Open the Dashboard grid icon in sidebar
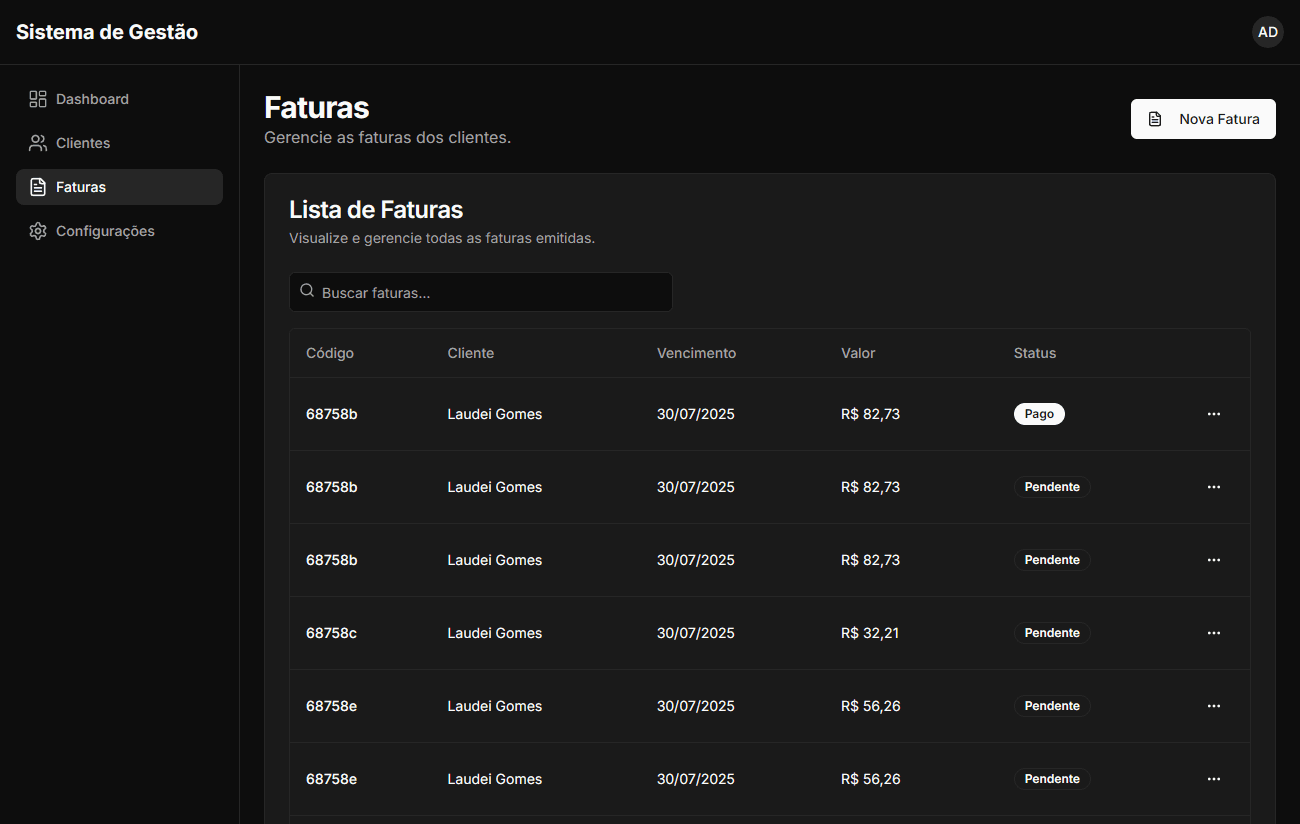This screenshot has width=1300, height=824. [38, 99]
